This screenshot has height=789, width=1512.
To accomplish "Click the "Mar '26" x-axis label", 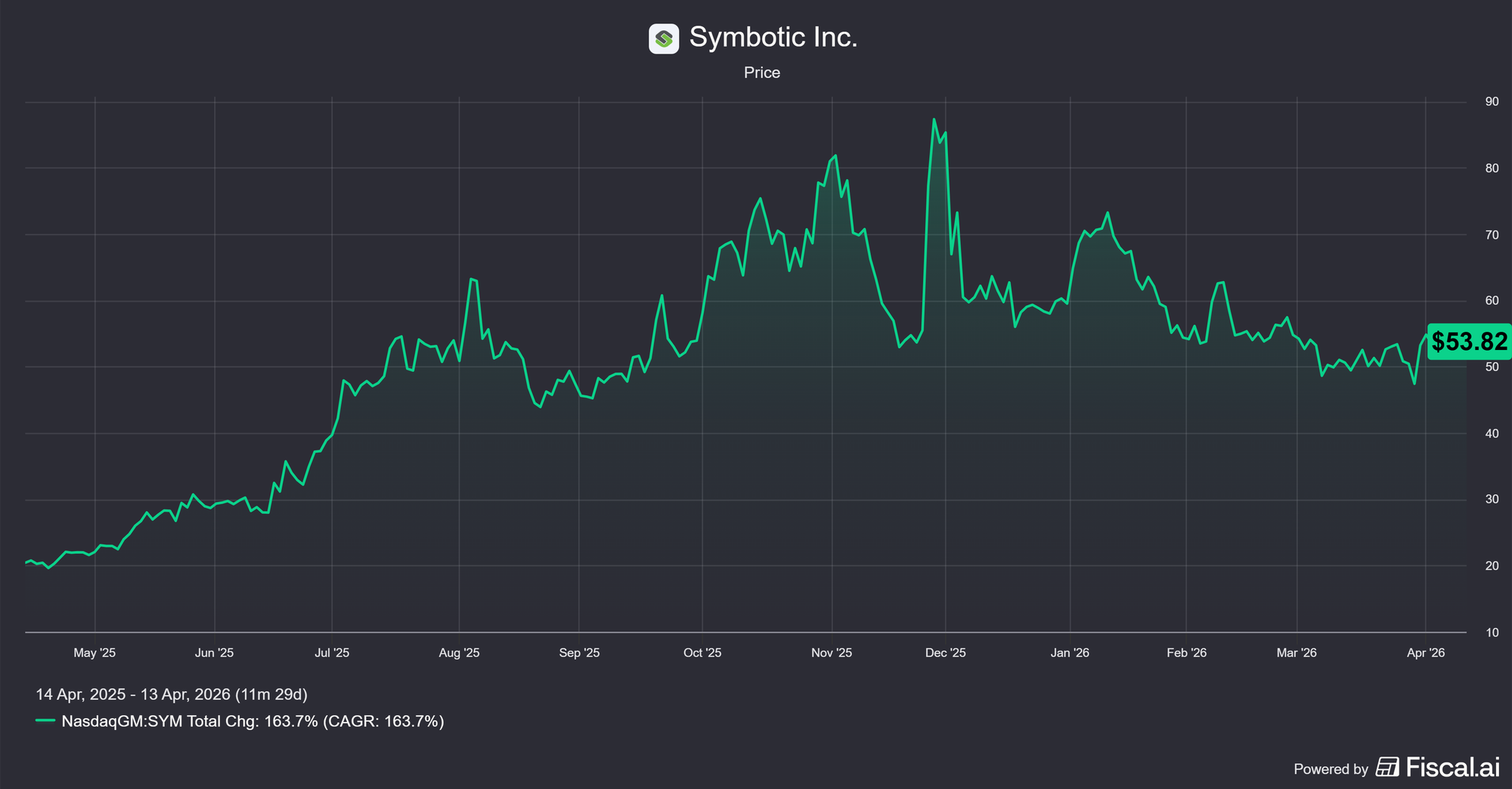I will 1297,653.
